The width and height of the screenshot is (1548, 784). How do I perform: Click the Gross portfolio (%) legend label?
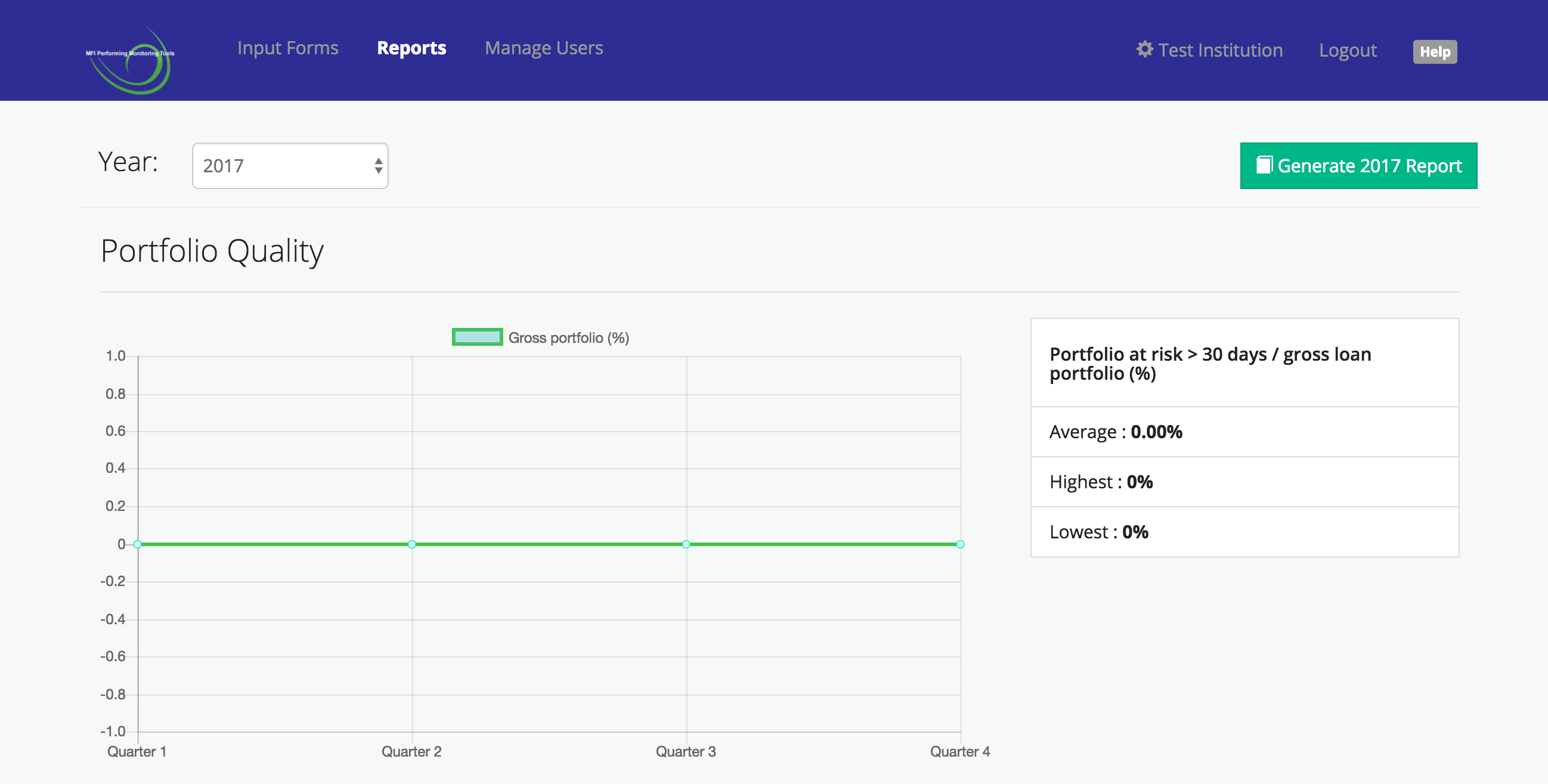point(568,337)
